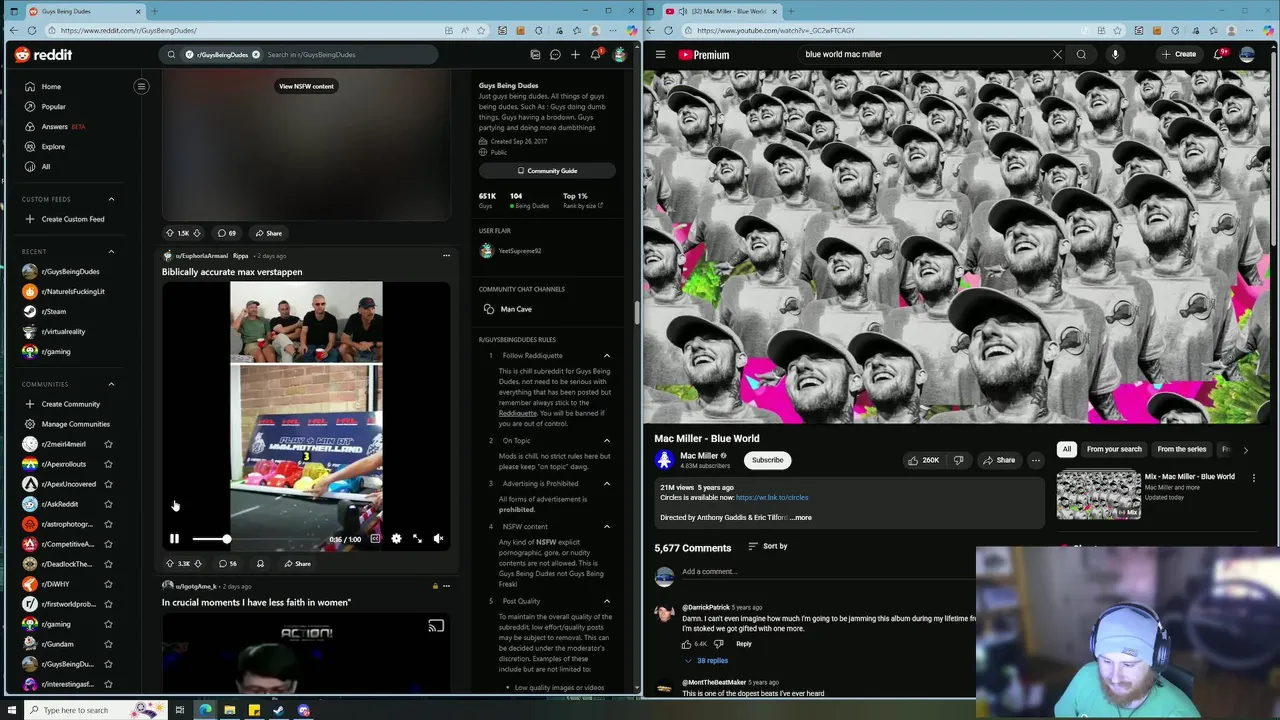The height and width of the screenshot is (720, 1280).
Task: Give award to max verstappen post
Action: click(x=260, y=564)
